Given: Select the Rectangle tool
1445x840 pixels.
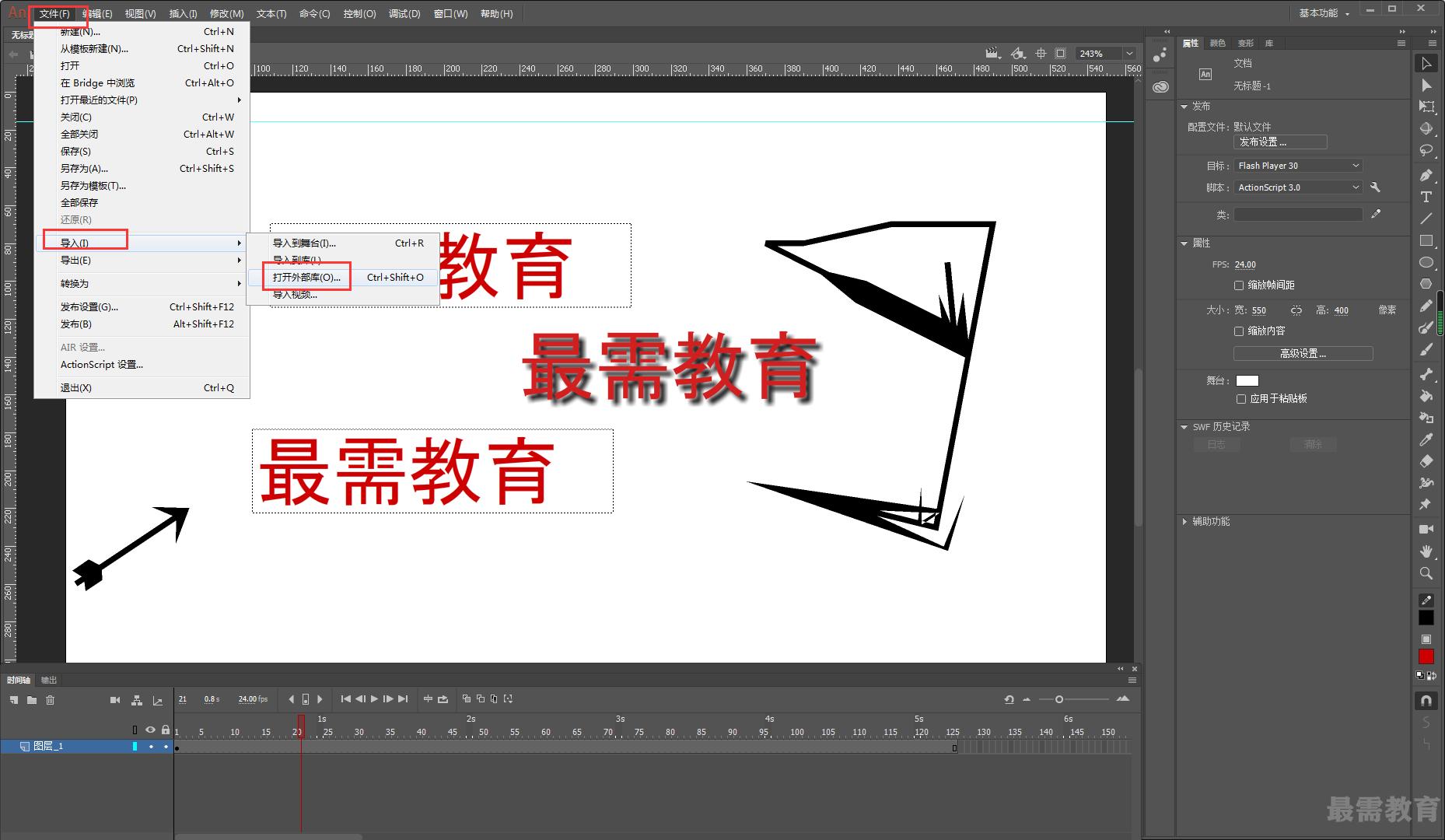Looking at the screenshot, I should [x=1426, y=240].
